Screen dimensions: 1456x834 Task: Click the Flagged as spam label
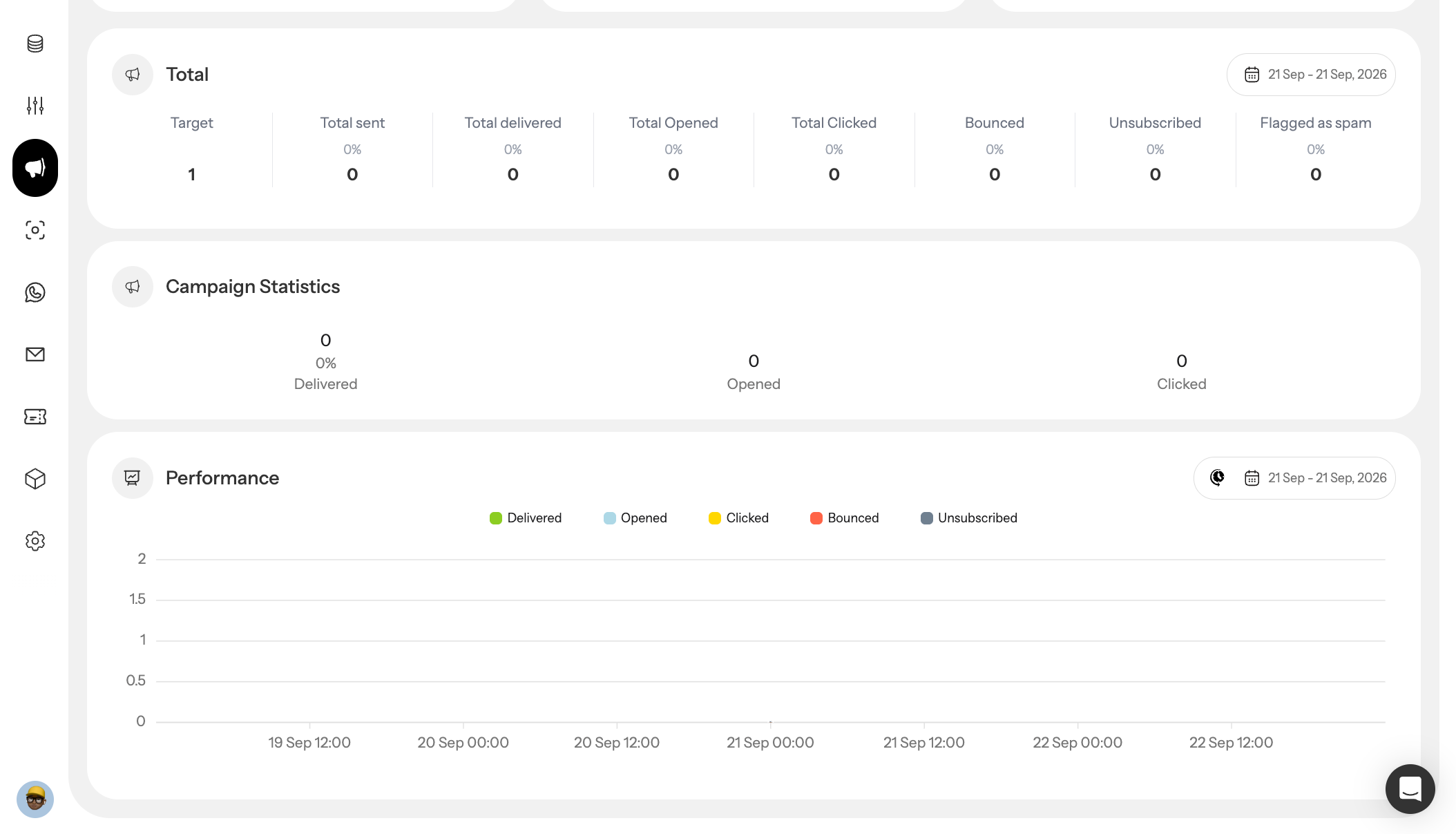coord(1316,123)
